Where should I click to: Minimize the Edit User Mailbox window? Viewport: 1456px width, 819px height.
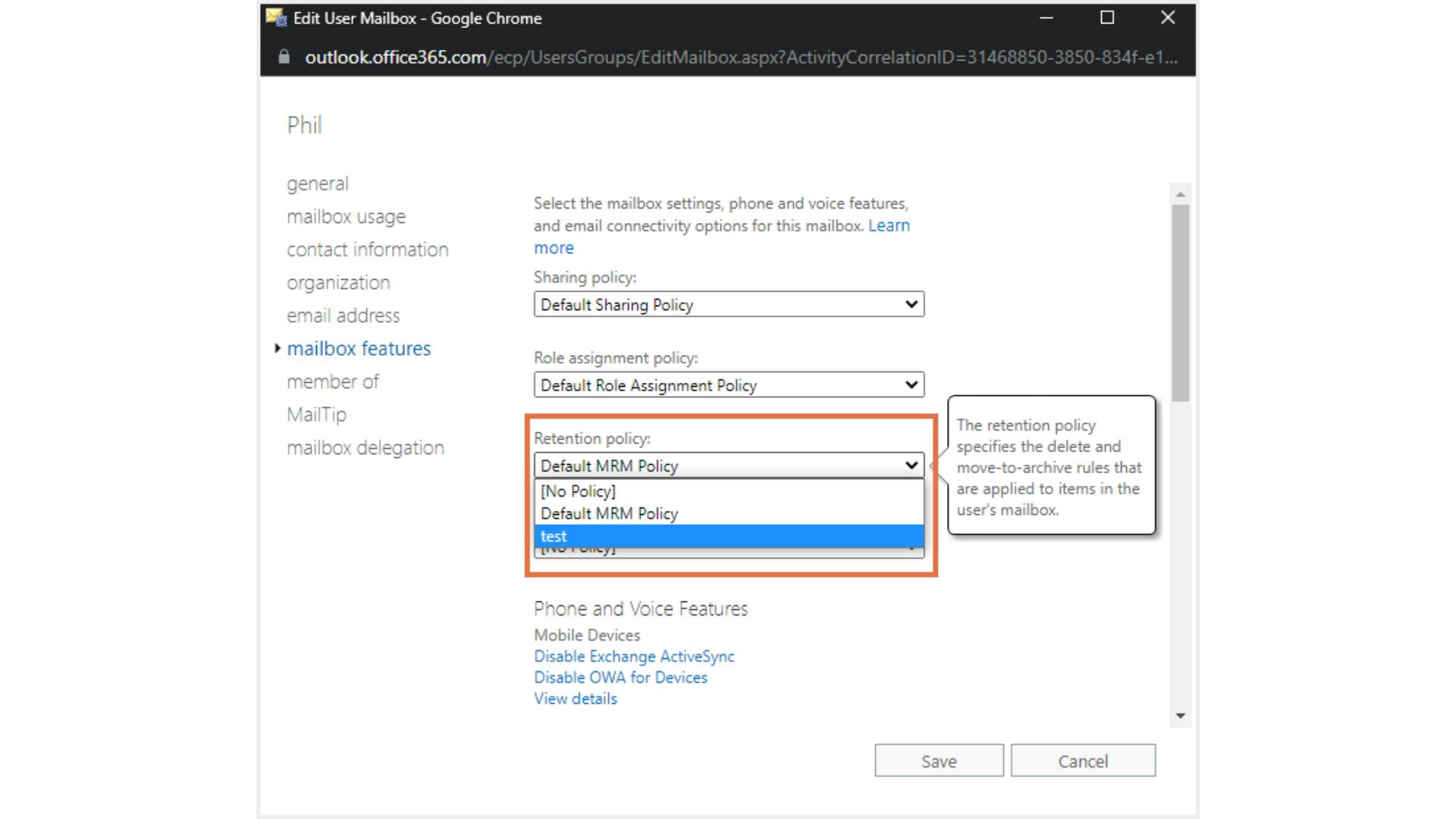point(1046,17)
